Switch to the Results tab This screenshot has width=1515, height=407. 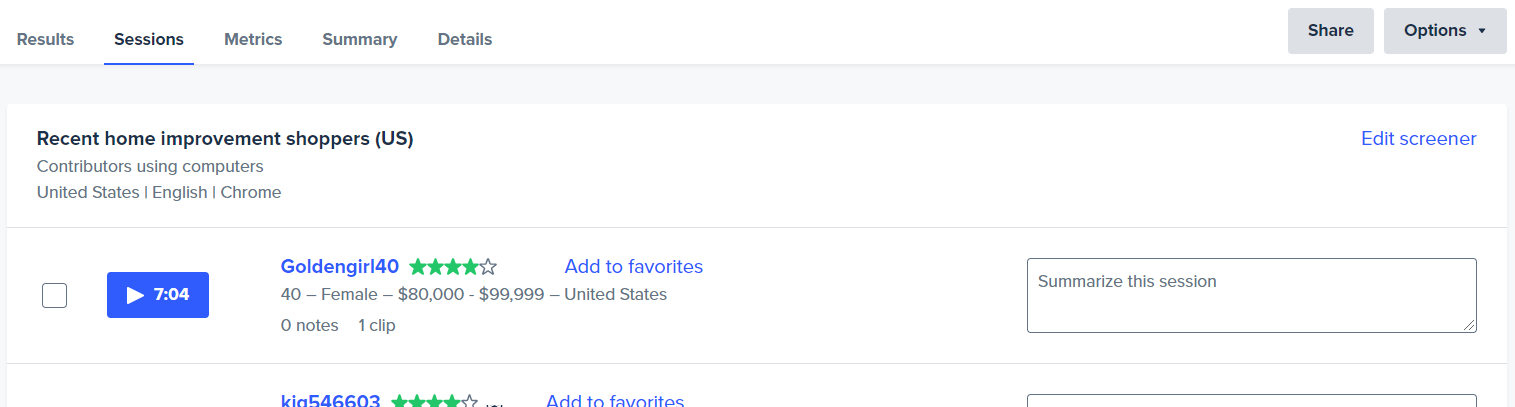click(46, 40)
